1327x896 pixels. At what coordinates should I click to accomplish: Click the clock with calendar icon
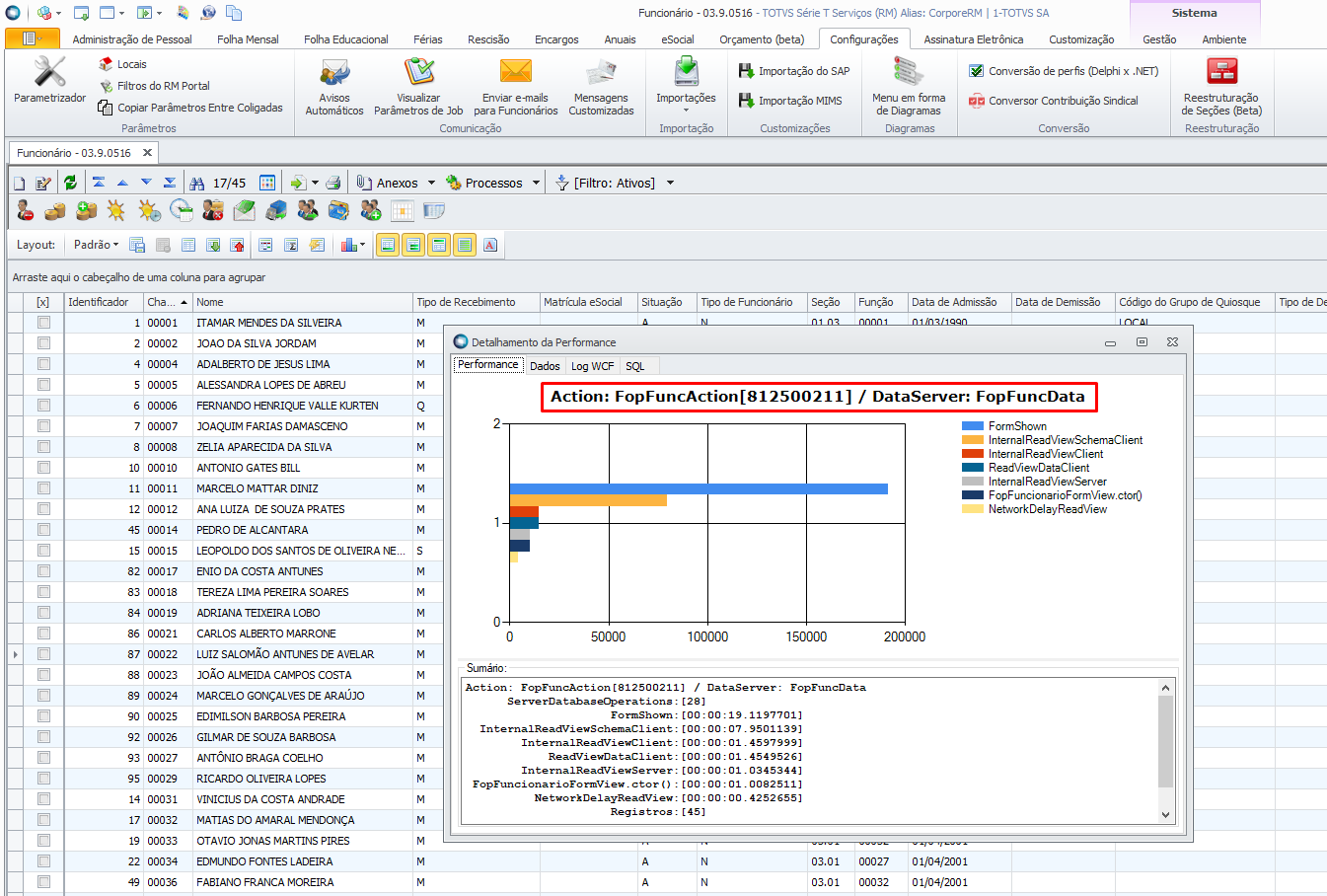tap(181, 210)
